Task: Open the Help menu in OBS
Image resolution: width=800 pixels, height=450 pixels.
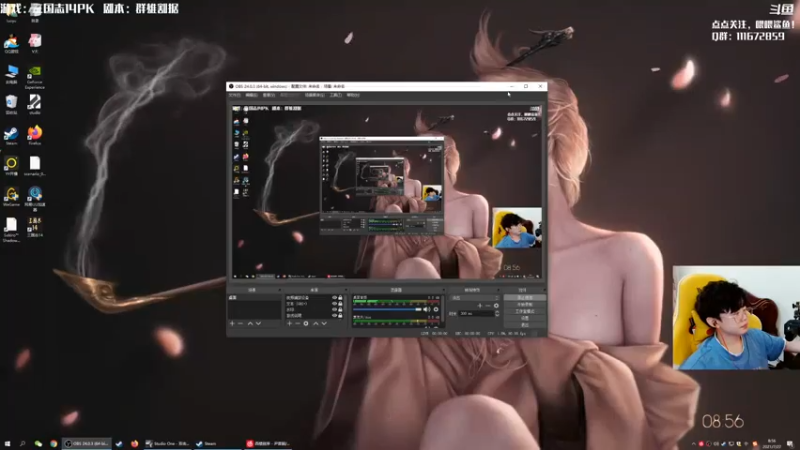Action: 353,95
